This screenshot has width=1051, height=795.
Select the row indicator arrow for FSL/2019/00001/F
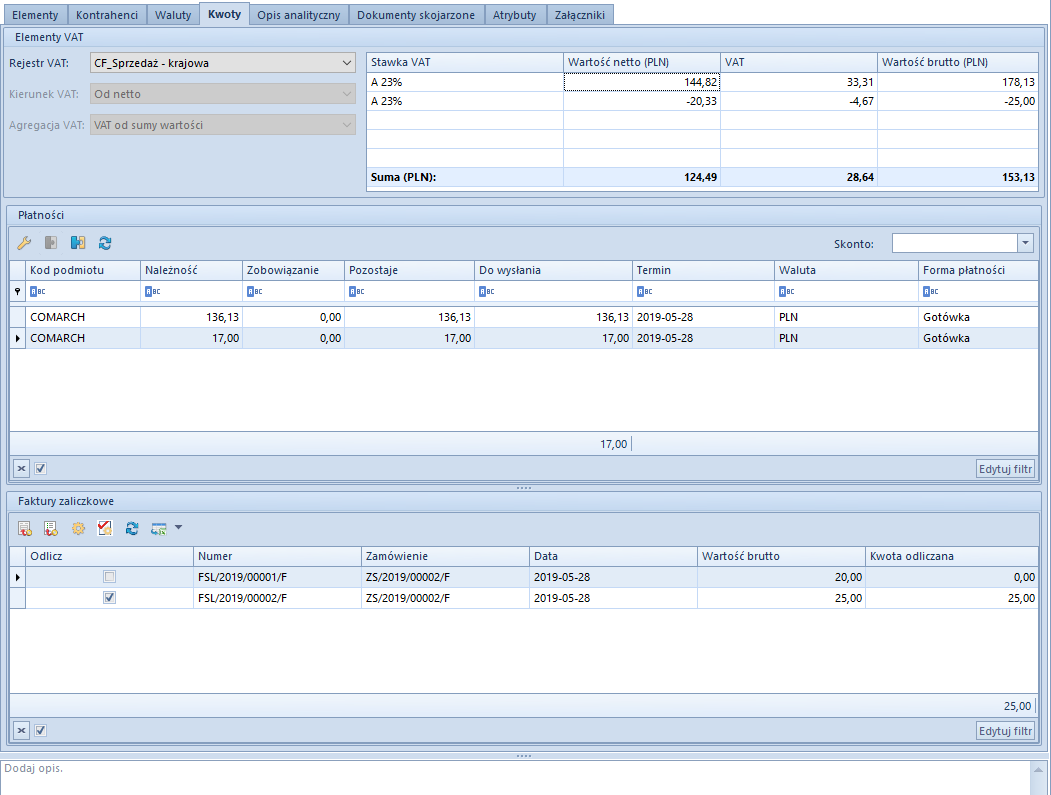pyautogui.click(x=17, y=577)
